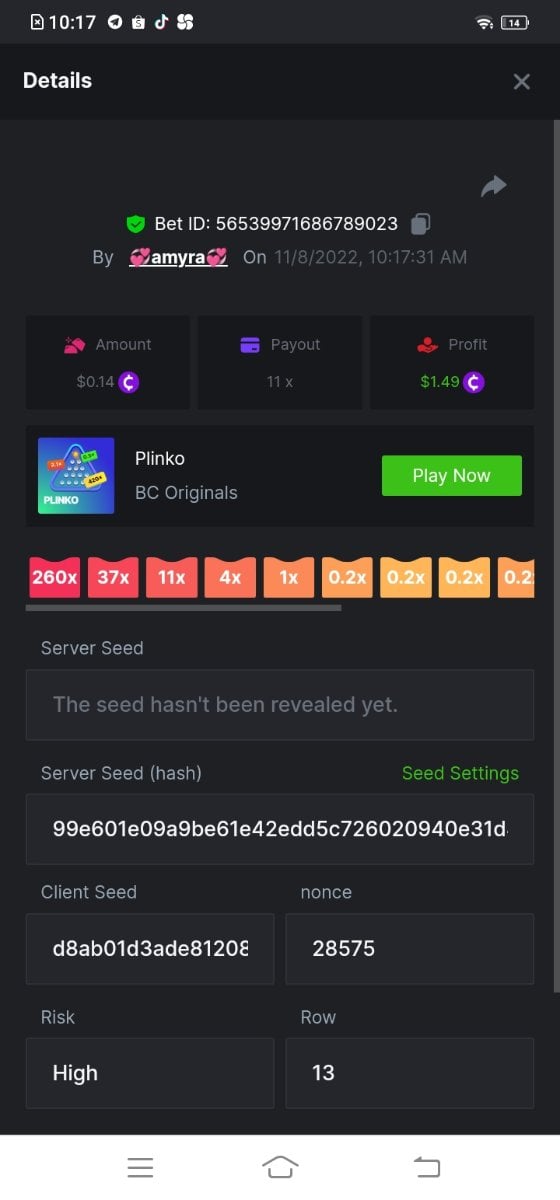The image size is (560, 1200).
Task: Tap the Risk field showing High
Action: pyautogui.click(x=150, y=1073)
